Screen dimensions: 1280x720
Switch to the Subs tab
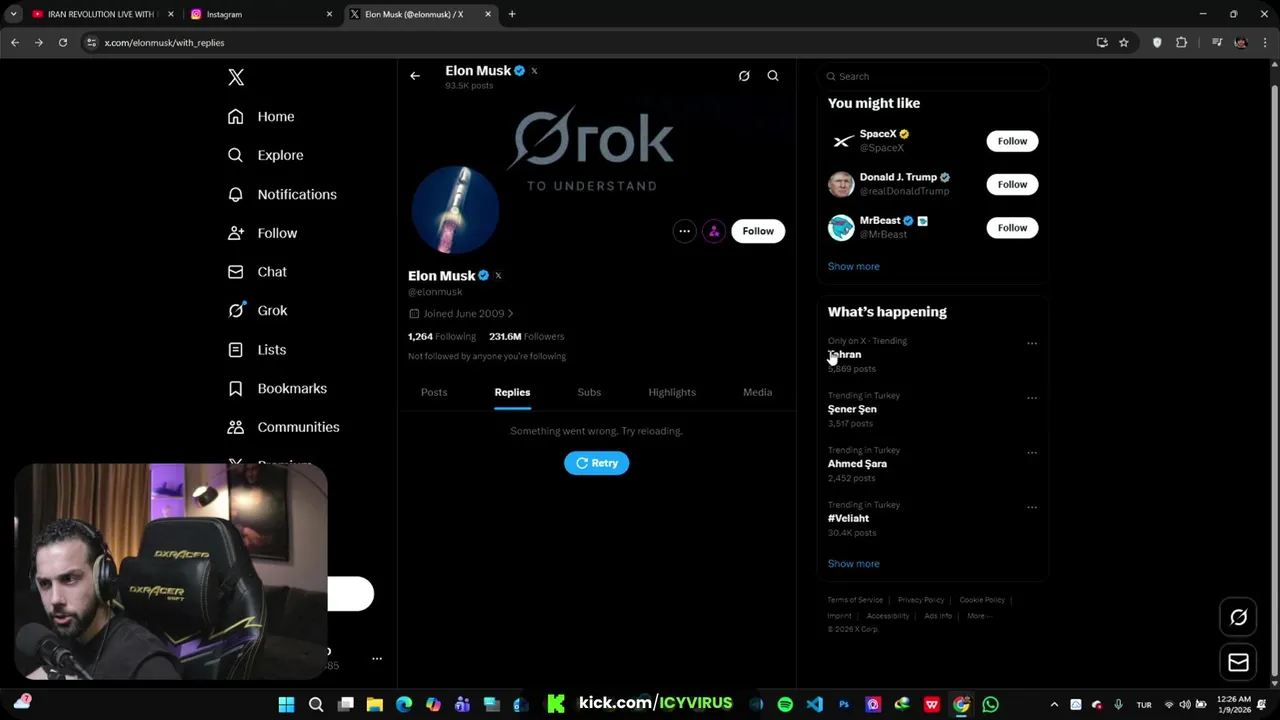[589, 392]
